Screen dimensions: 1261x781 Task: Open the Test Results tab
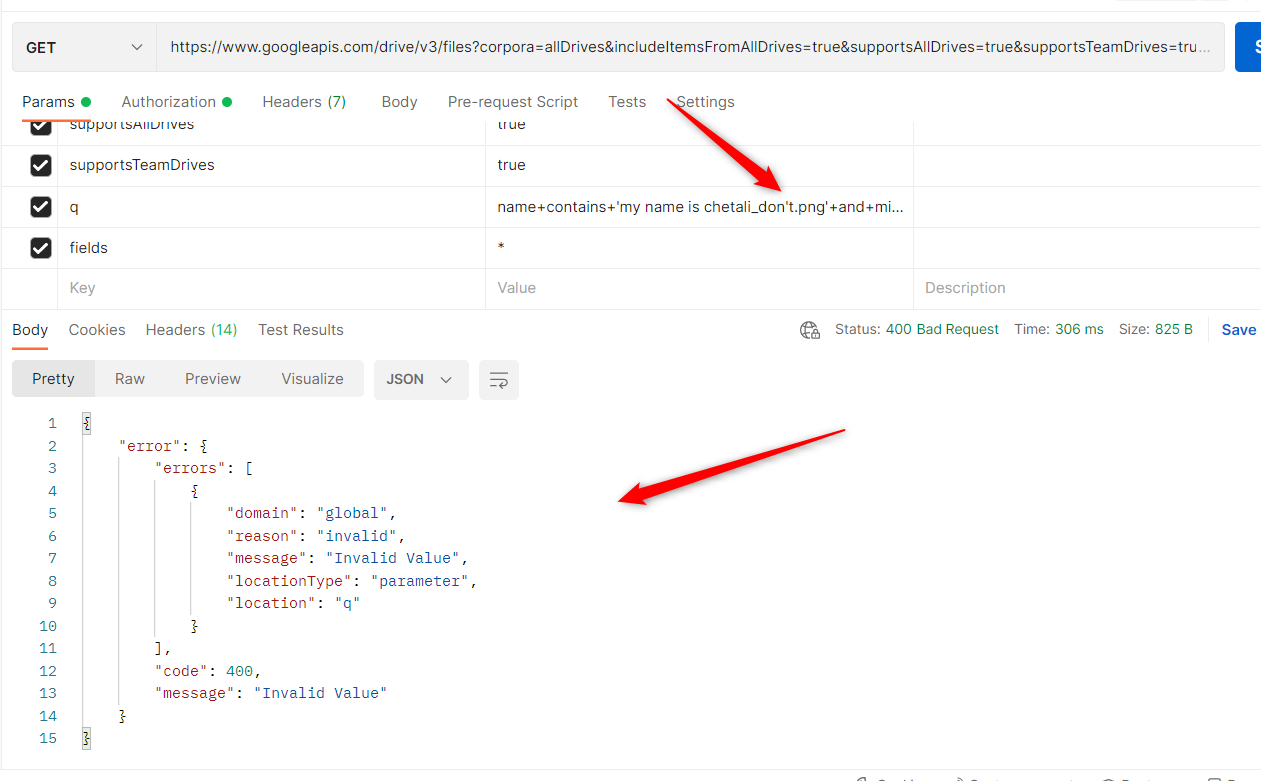coord(301,330)
